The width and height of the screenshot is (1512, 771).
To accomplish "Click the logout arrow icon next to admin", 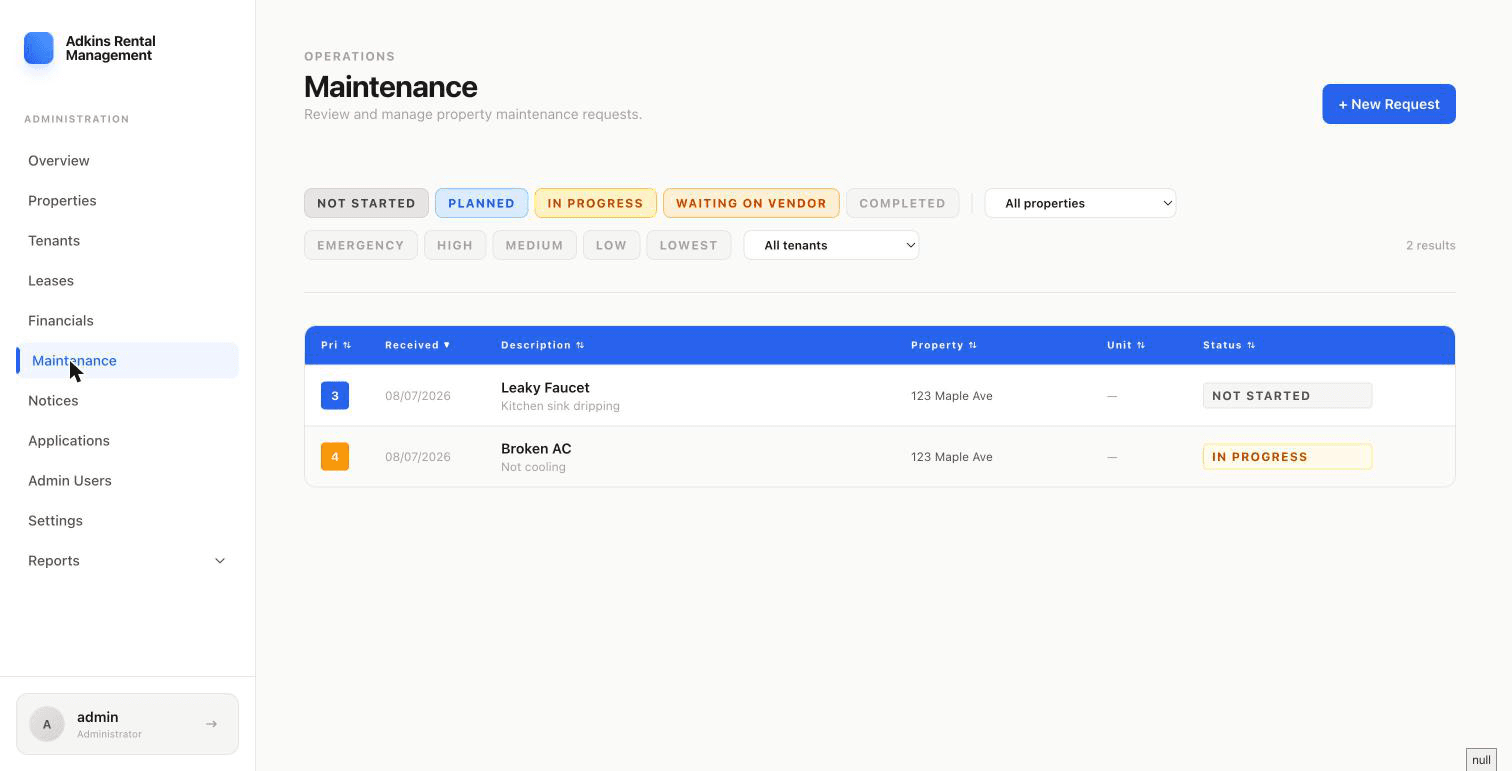I will [211, 724].
